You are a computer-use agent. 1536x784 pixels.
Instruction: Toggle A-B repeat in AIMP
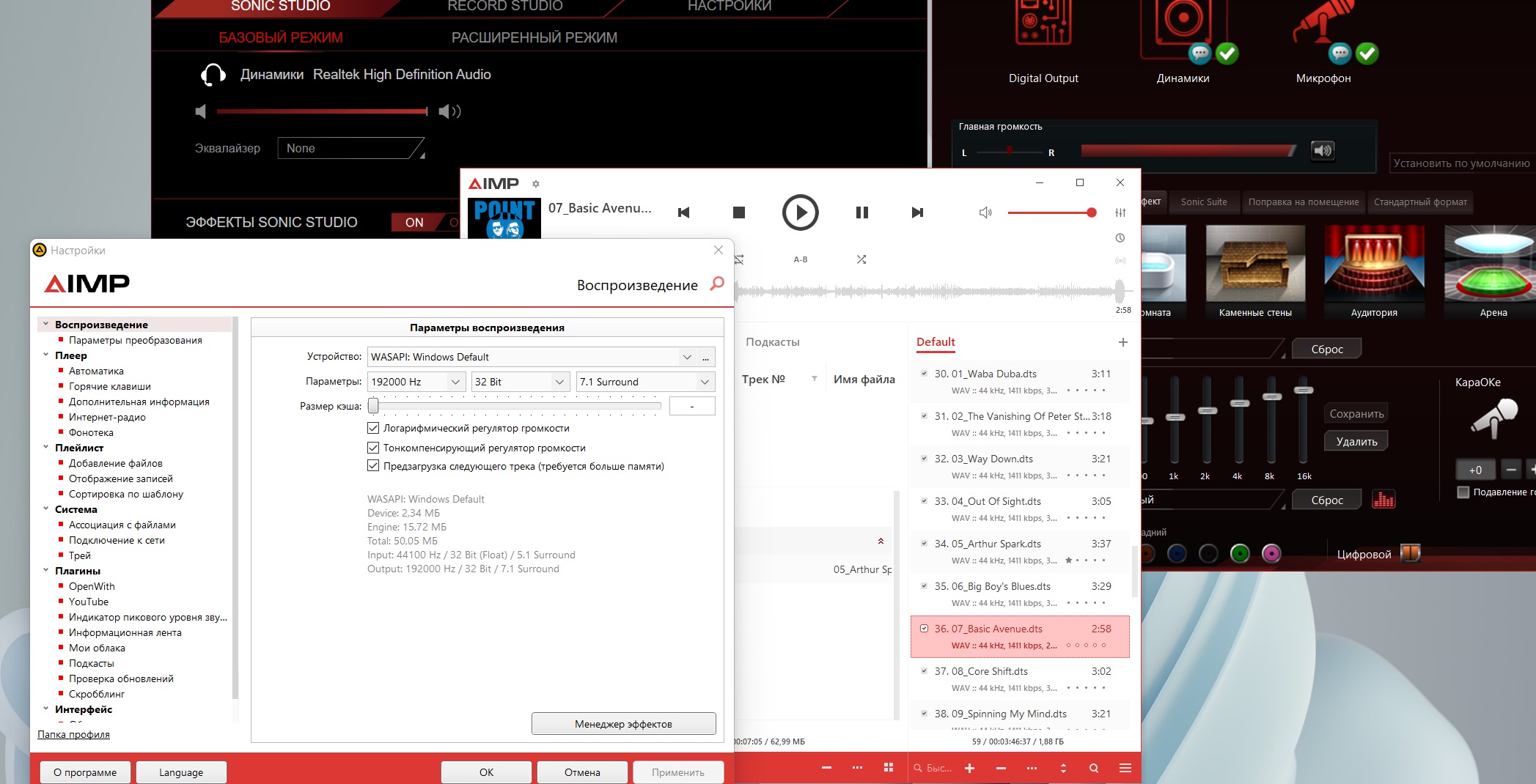point(801,259)
